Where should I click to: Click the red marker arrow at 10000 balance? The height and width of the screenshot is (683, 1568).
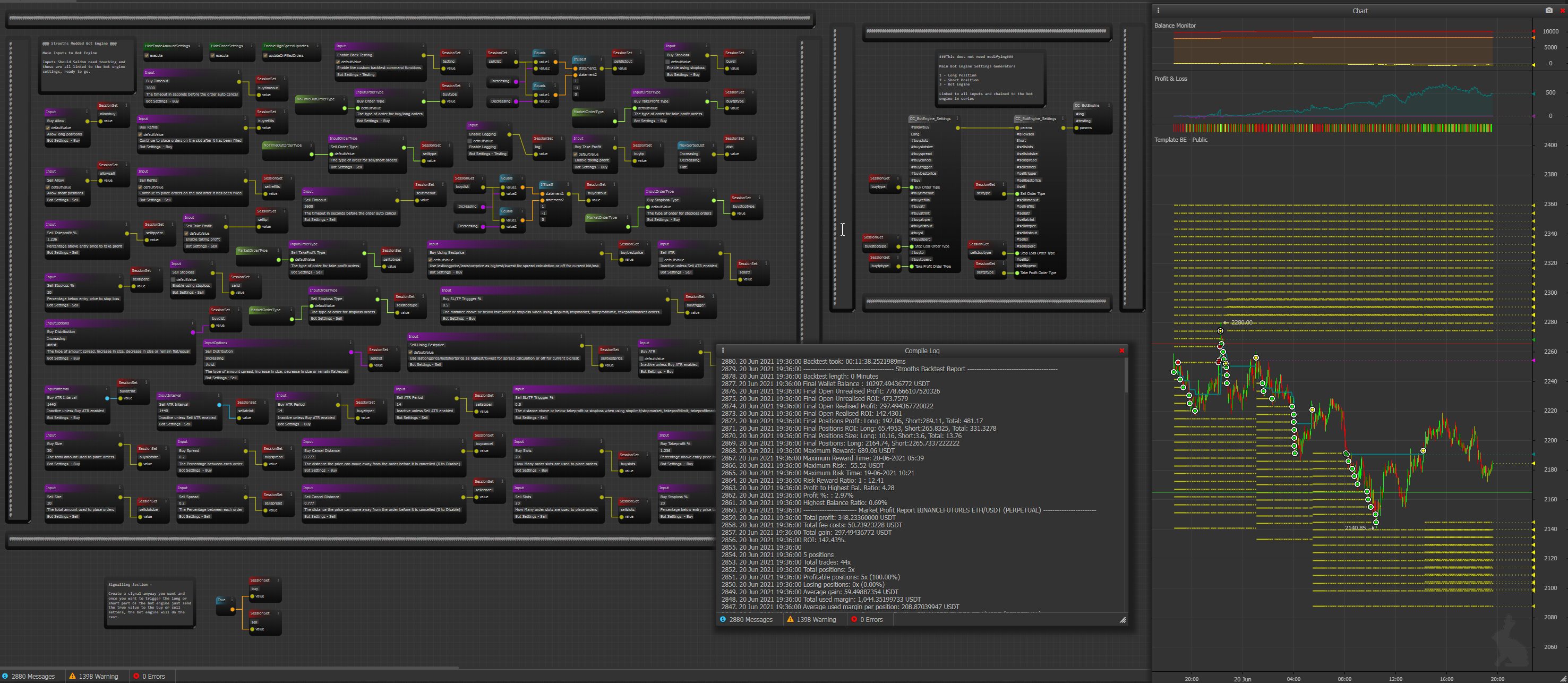tap(1533, 30)
